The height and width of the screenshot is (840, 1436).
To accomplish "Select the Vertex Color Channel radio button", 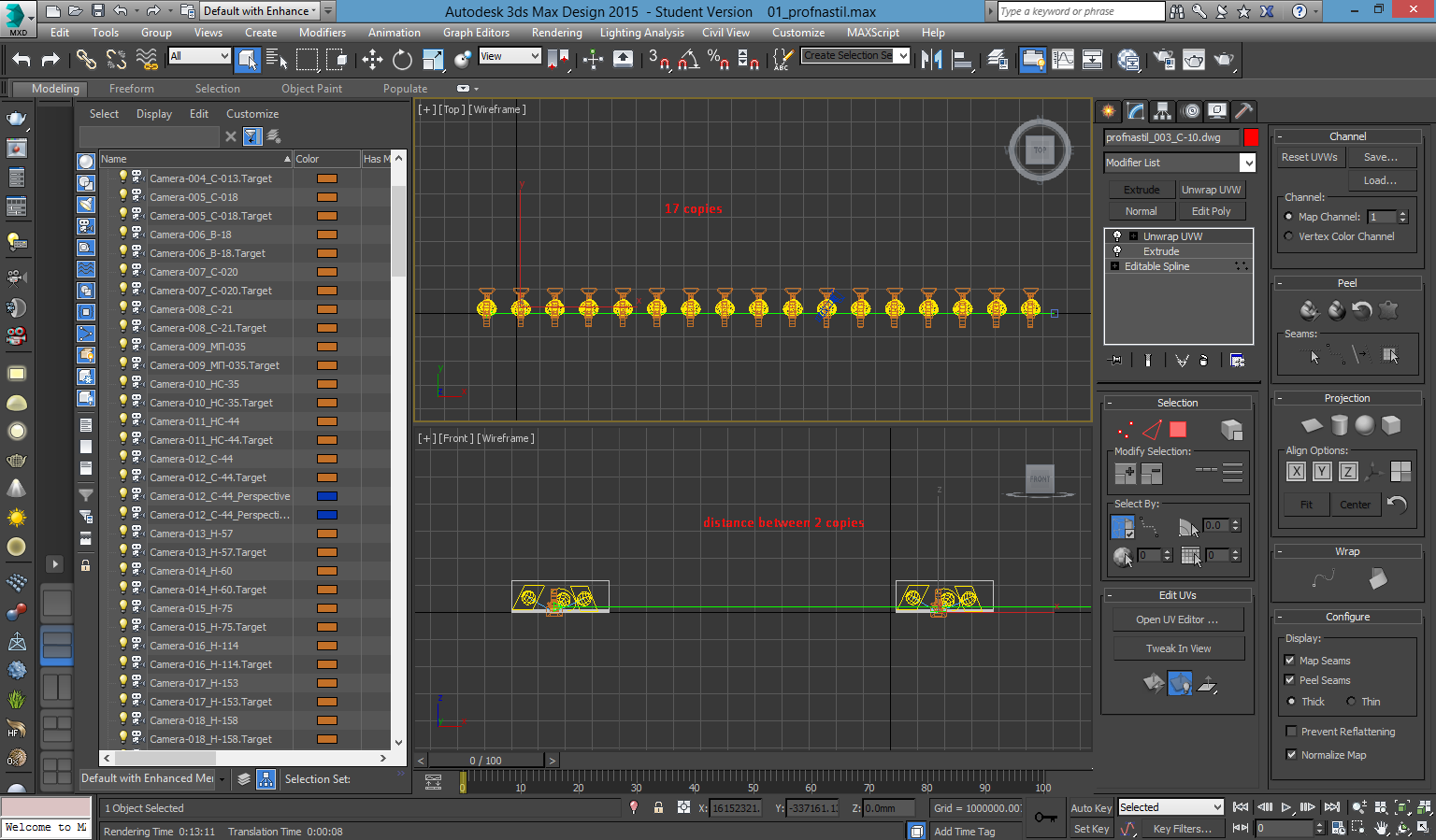I will 1289,236.
